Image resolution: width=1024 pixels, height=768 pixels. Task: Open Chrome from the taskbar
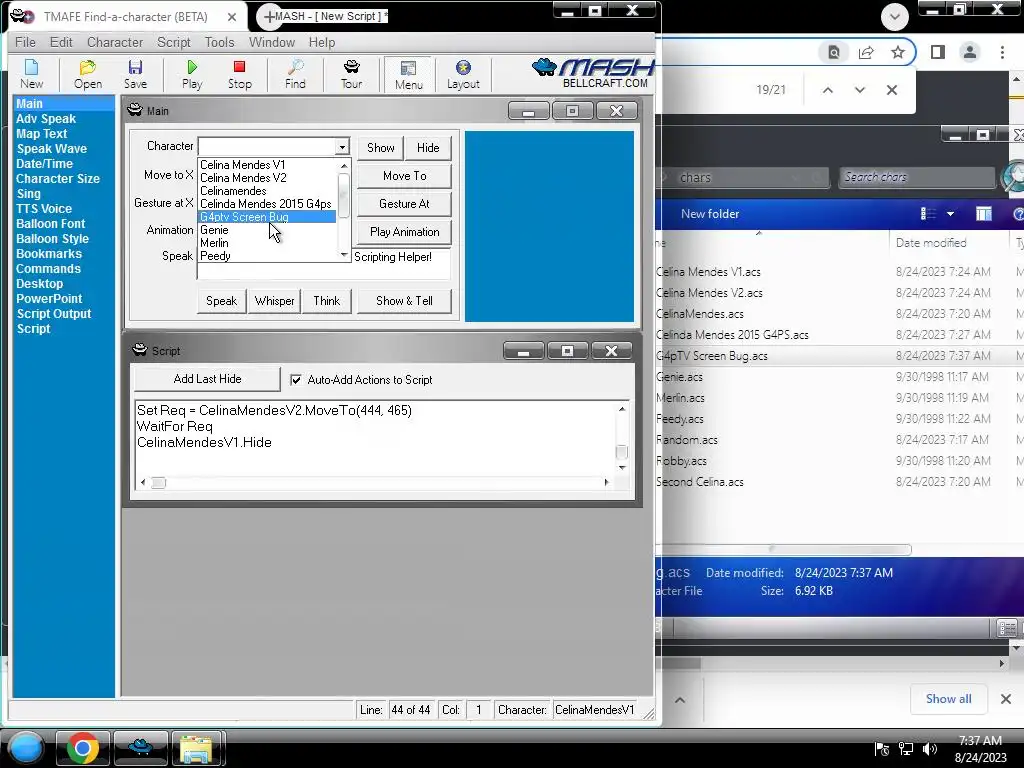pos(82,748)
